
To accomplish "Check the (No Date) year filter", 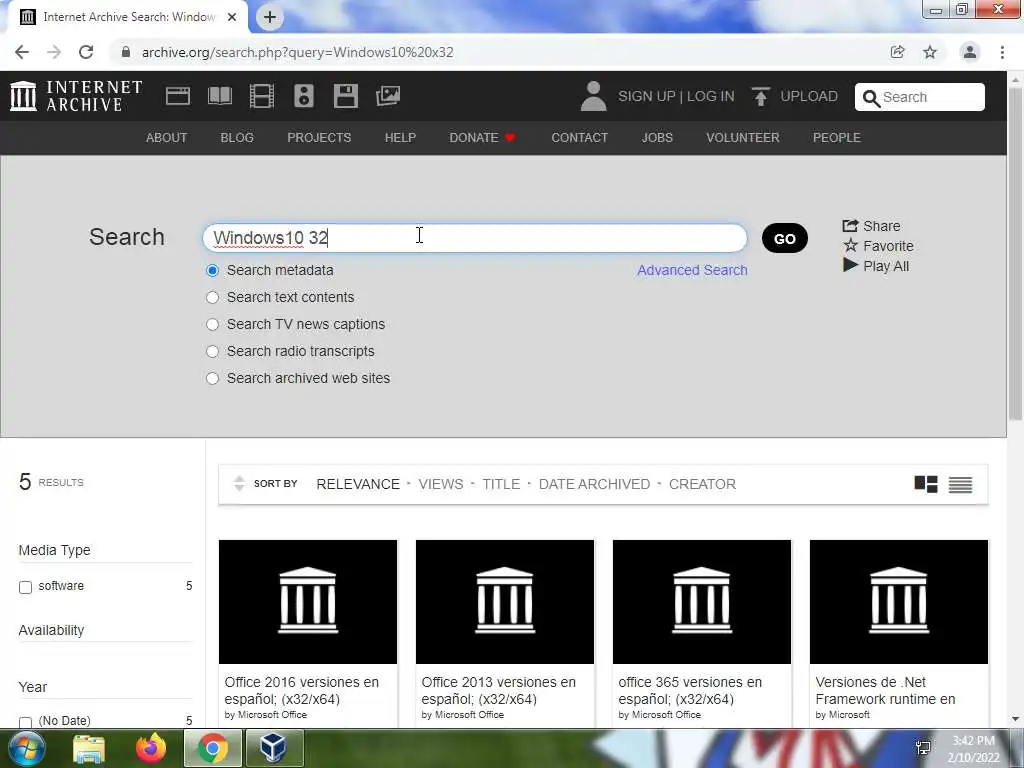I will 25,722.
